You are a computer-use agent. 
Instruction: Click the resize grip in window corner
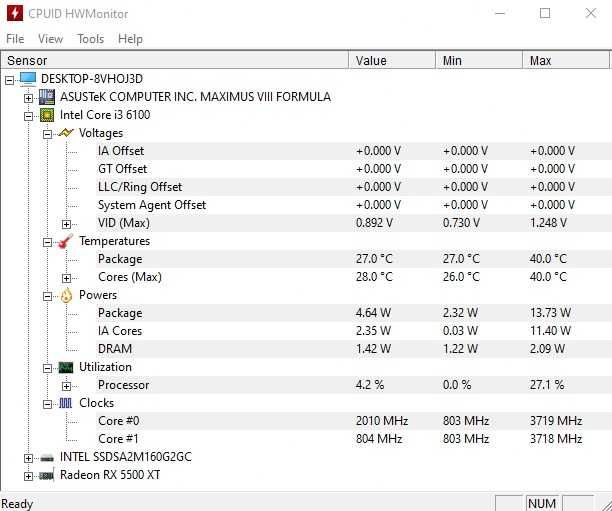click(606, 505)
